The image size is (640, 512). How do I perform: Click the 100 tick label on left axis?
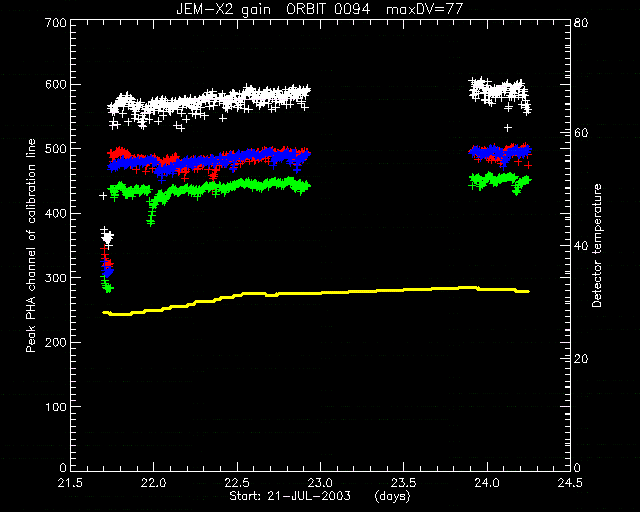[x=55, y=407]
